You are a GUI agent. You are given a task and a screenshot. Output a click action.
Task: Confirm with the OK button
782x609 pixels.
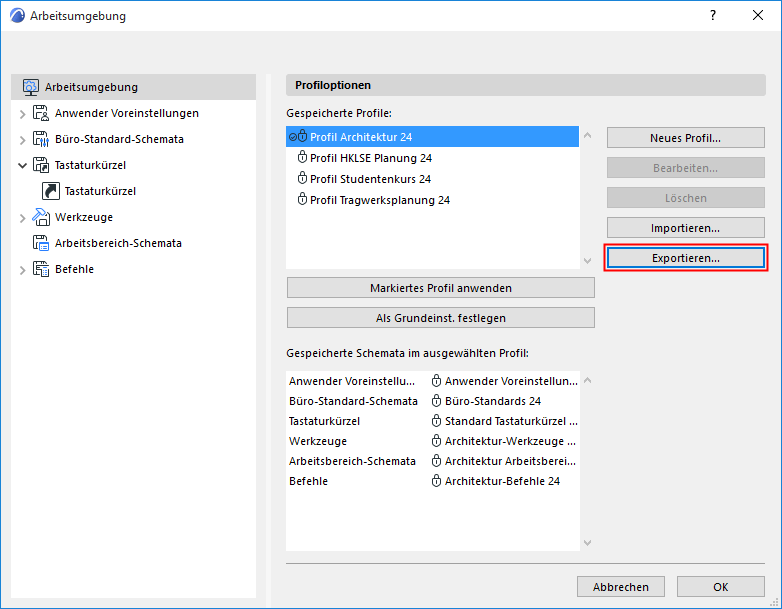coord(721,587)
